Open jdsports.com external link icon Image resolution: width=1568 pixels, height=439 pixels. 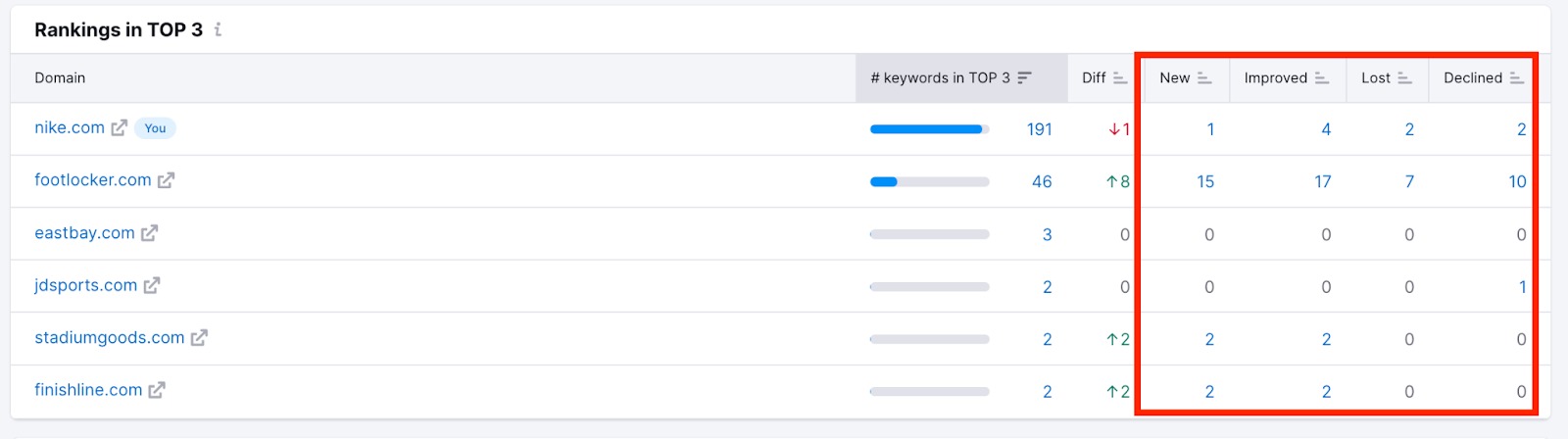coord(152,285)
